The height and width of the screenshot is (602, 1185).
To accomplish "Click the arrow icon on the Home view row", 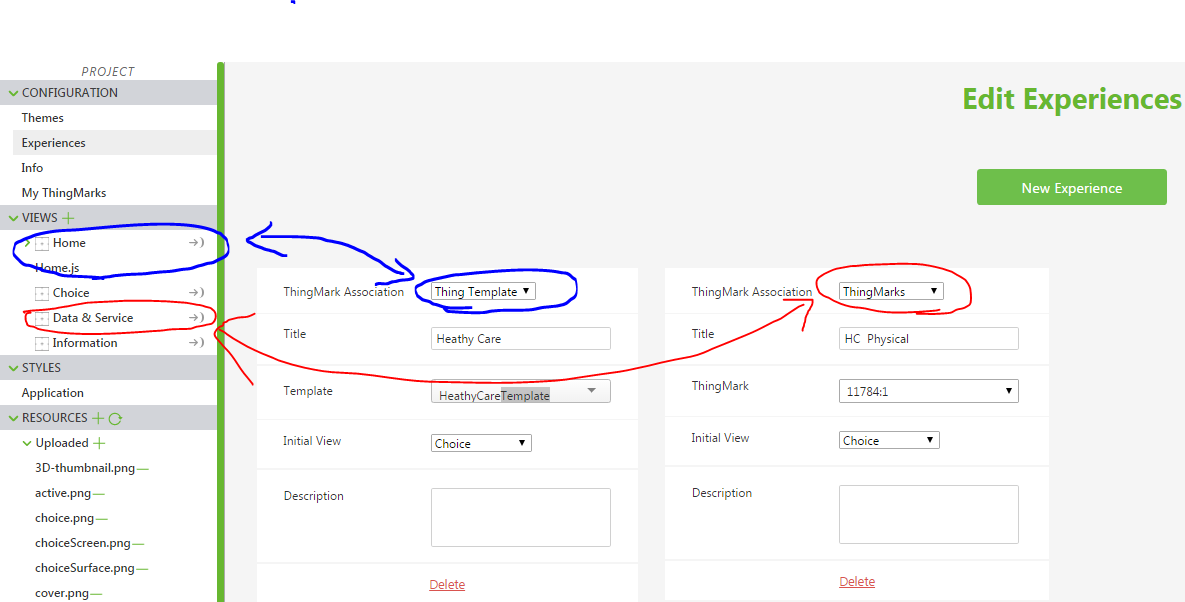I will [196, 242].
